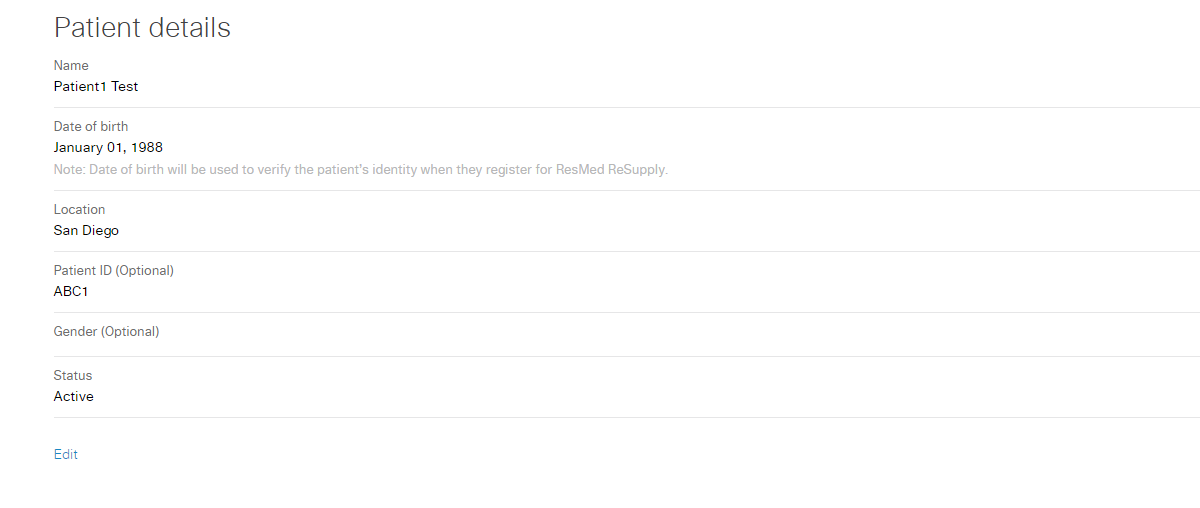Click the Location field label

coord(79,210)
